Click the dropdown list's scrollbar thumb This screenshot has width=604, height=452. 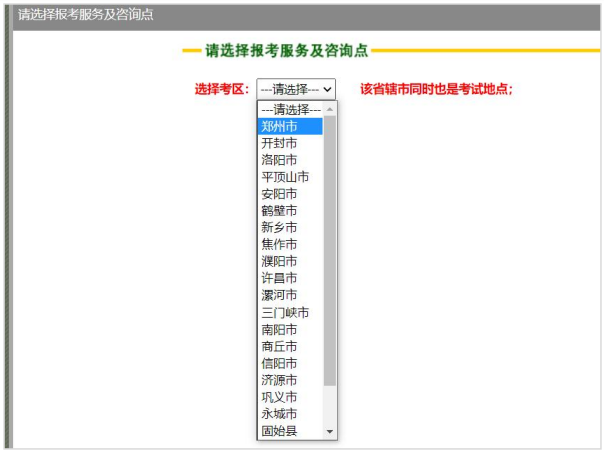coord(330,250)
